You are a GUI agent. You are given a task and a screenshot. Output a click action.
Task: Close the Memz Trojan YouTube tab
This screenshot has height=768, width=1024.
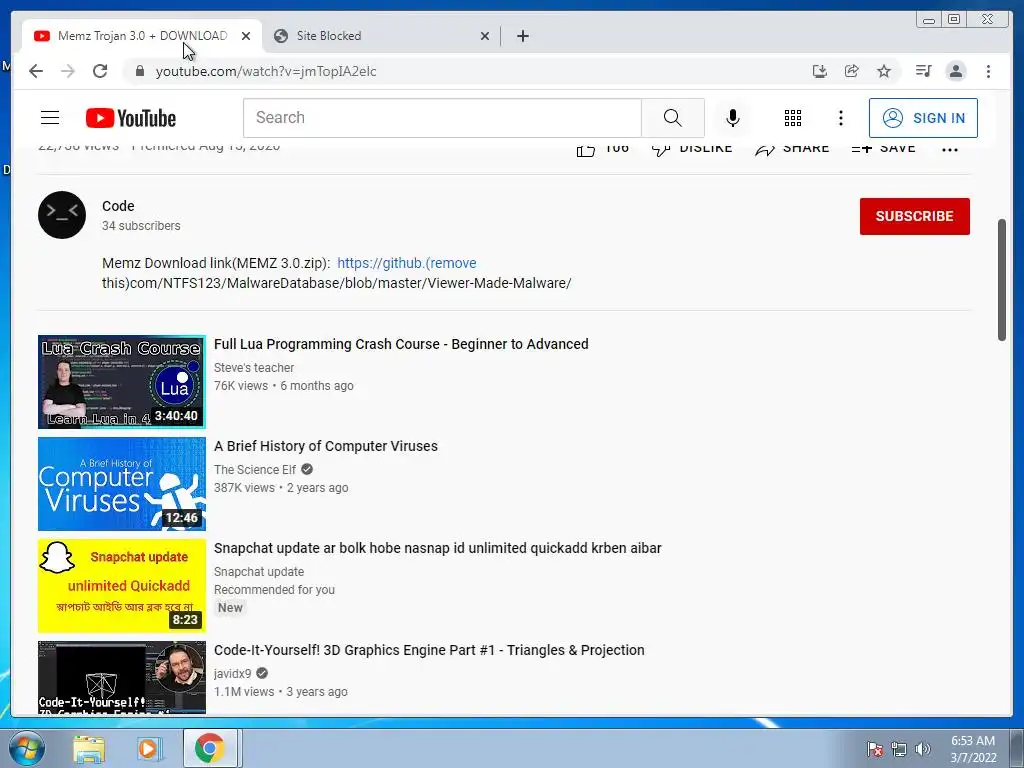(246, 36)
